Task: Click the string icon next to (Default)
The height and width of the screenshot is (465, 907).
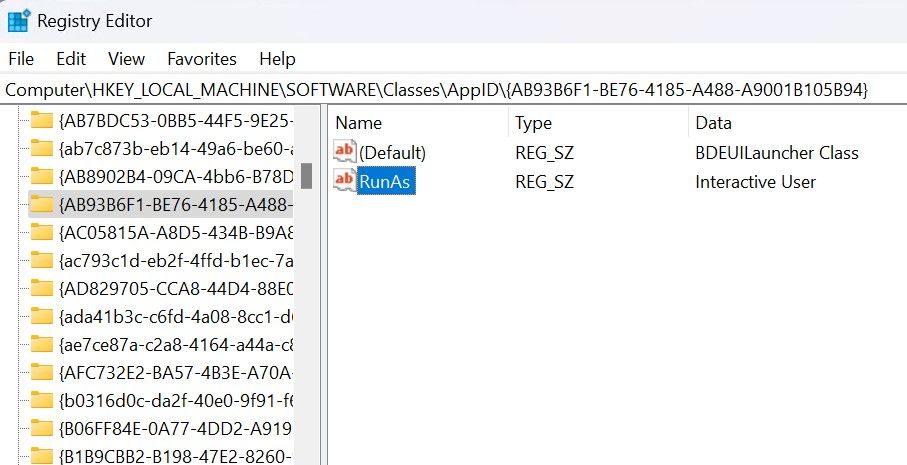Action: pyautogui.click(x=345, y=152)
